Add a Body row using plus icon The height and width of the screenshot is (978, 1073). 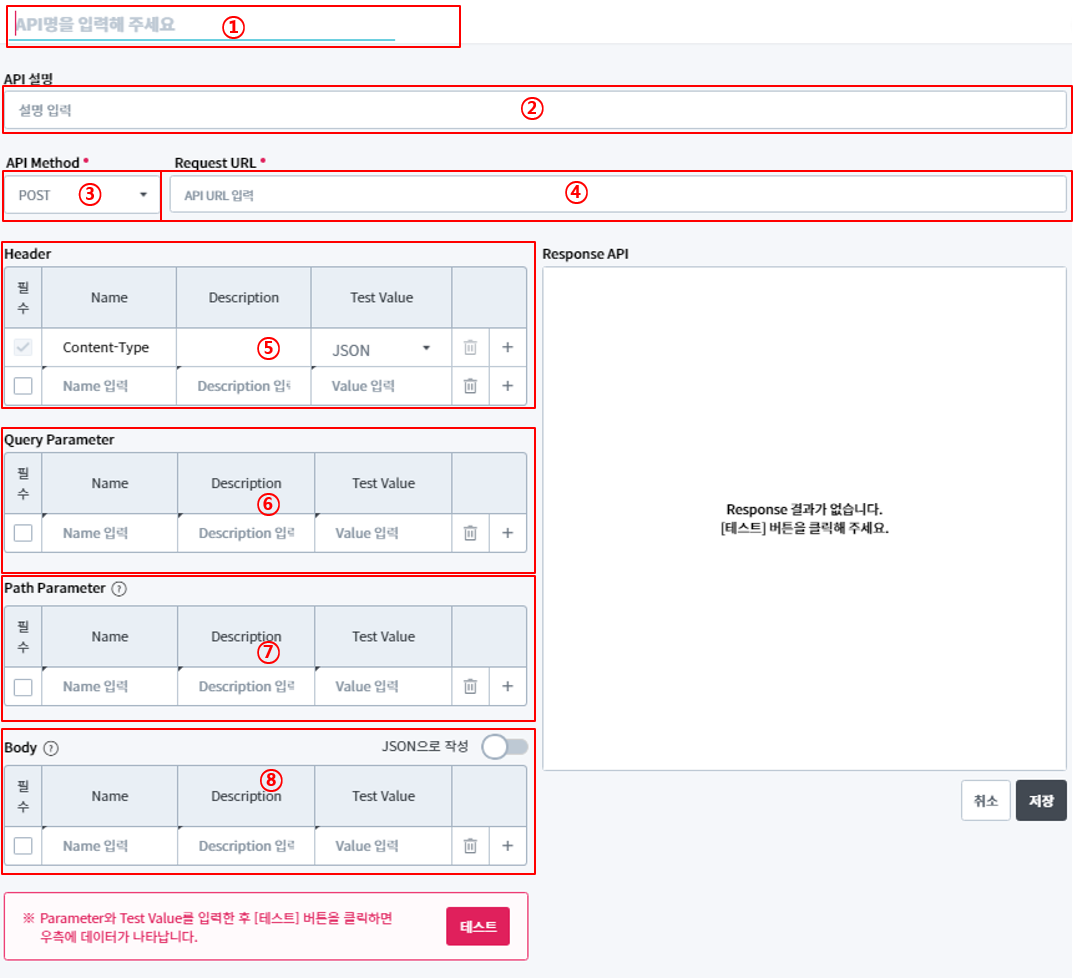click(x=507, y=846)
